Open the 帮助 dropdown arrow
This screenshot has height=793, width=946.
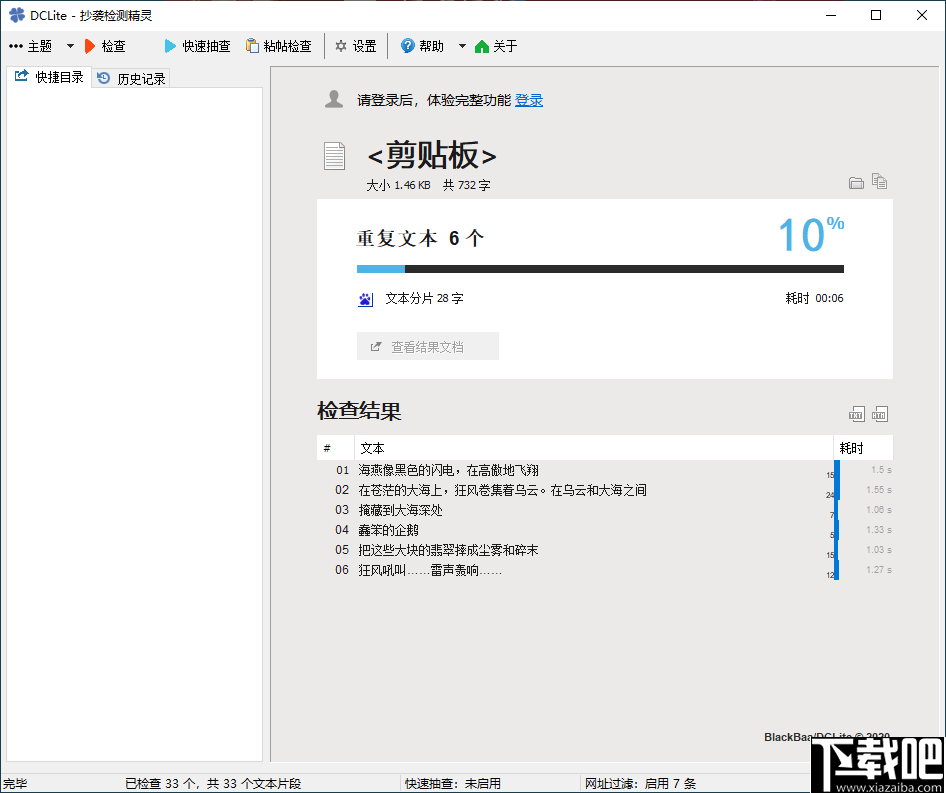tap(461, 45)
